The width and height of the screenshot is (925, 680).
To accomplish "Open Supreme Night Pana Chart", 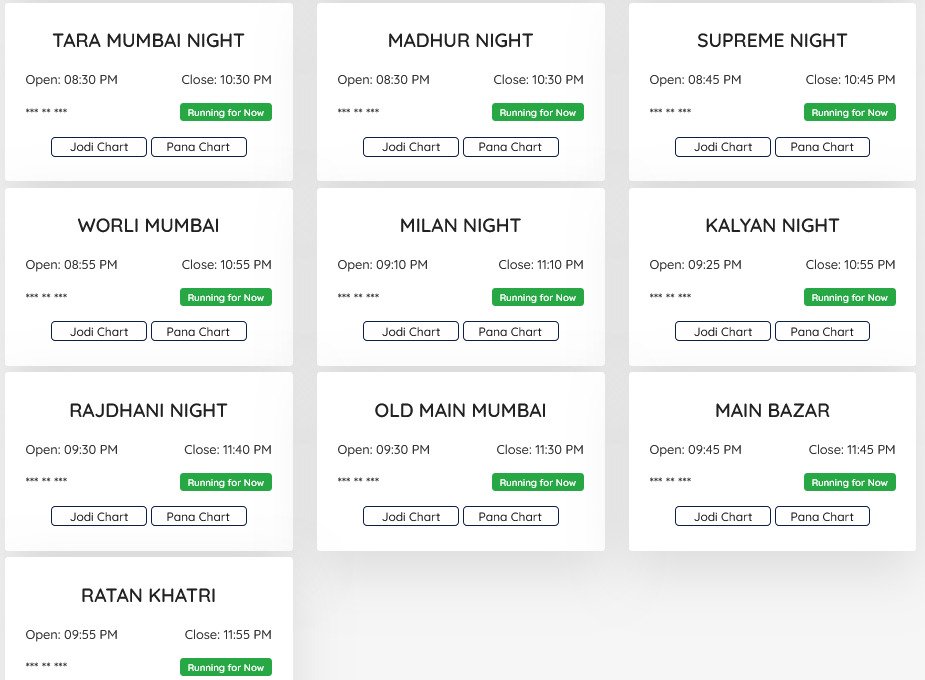I will 822,147.
